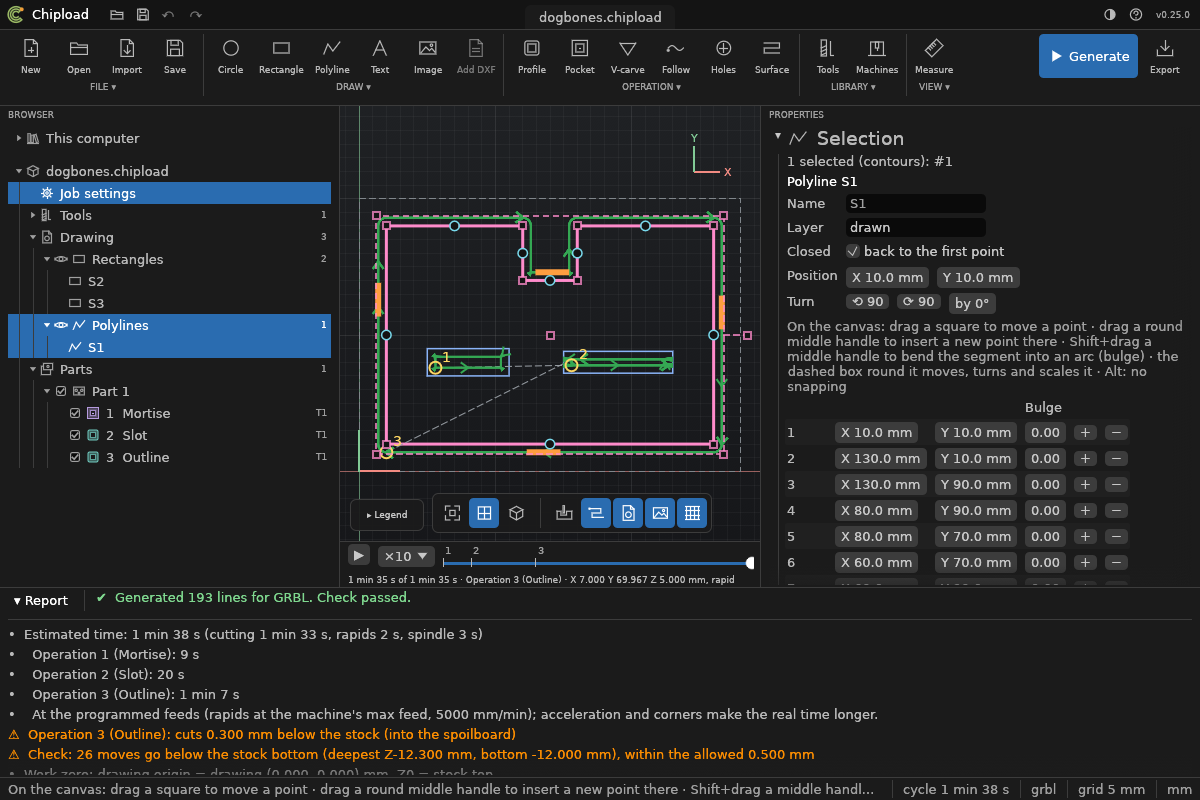This screenshot has width=1200, height=800.
Task: Click the Name field containing S1
Action: coord(916,203)
